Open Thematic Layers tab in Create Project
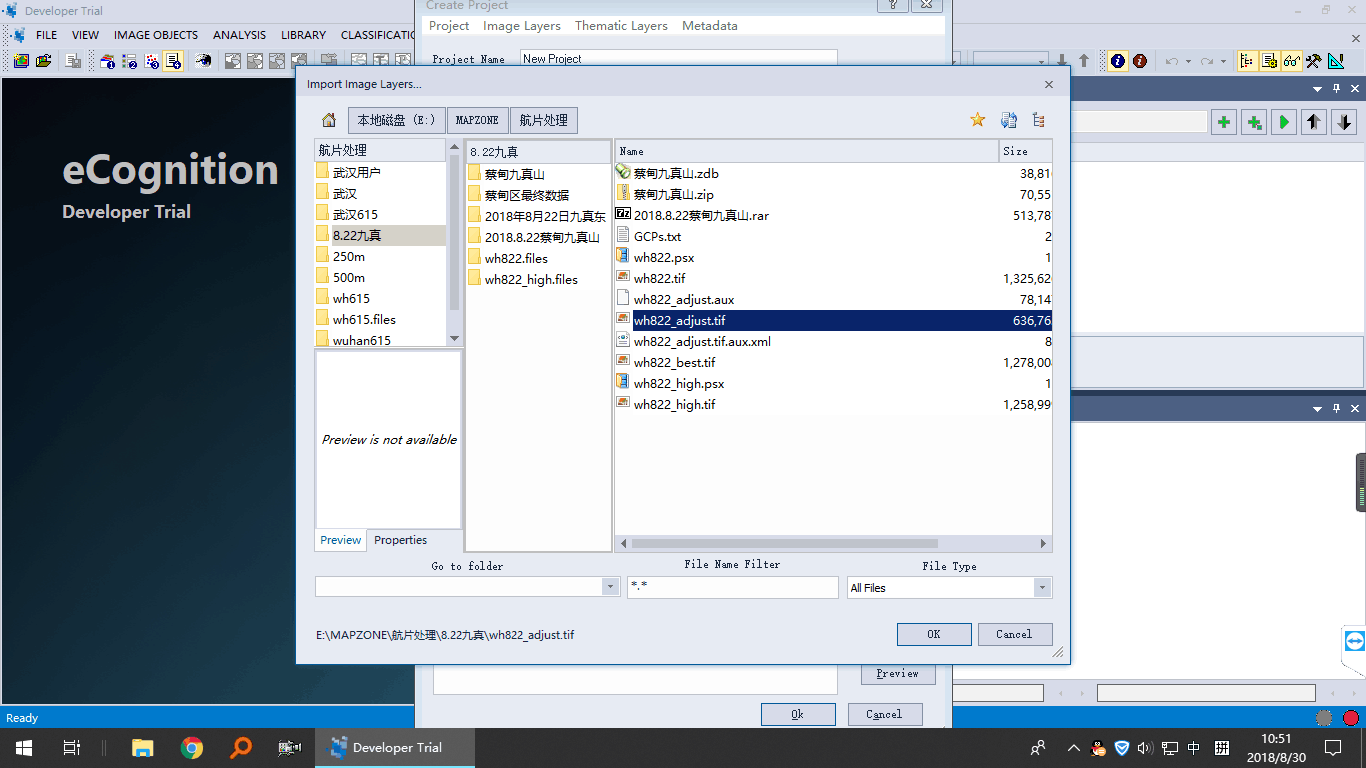This screenshot has height=768, width=1366. 621,26
